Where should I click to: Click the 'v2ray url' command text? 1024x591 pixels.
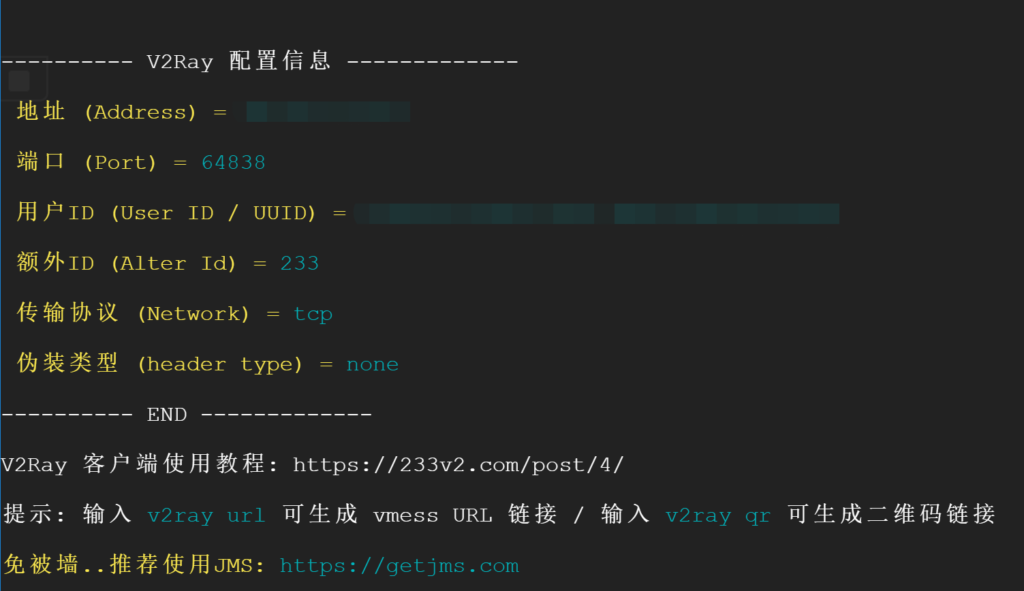[x=206, y=515]
